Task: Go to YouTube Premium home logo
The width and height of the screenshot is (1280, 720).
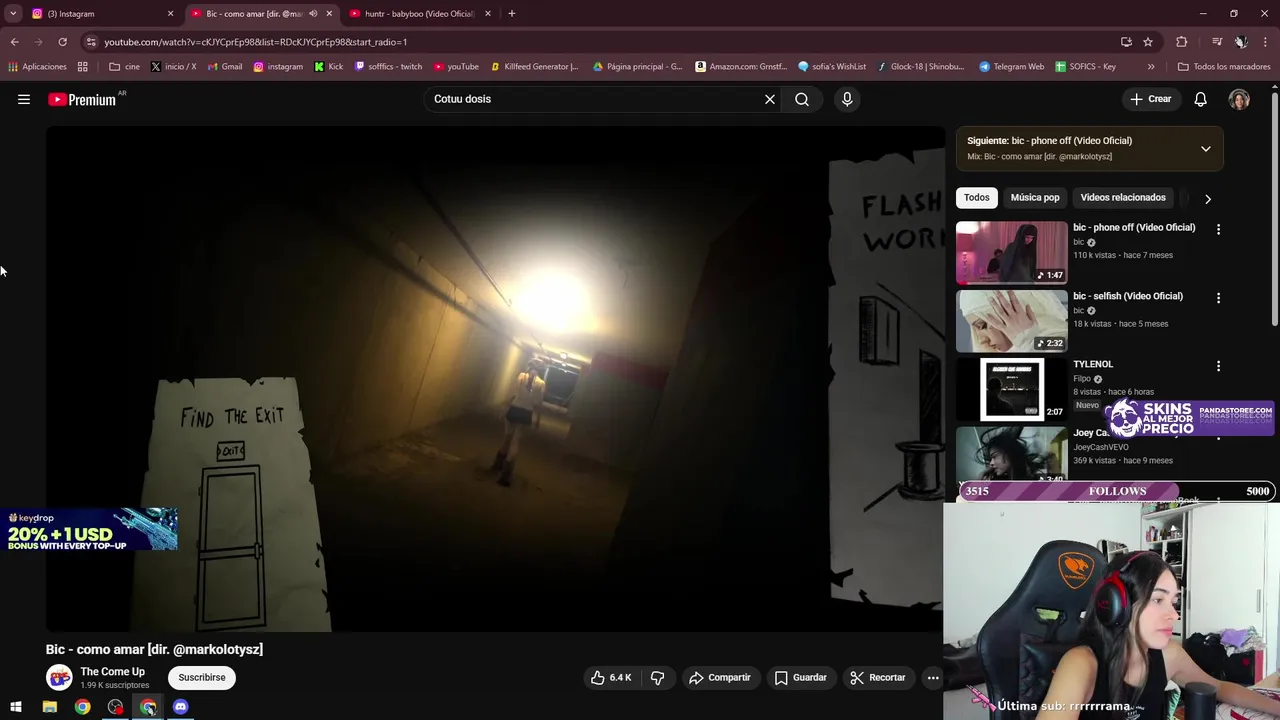Action: (82, 99)
